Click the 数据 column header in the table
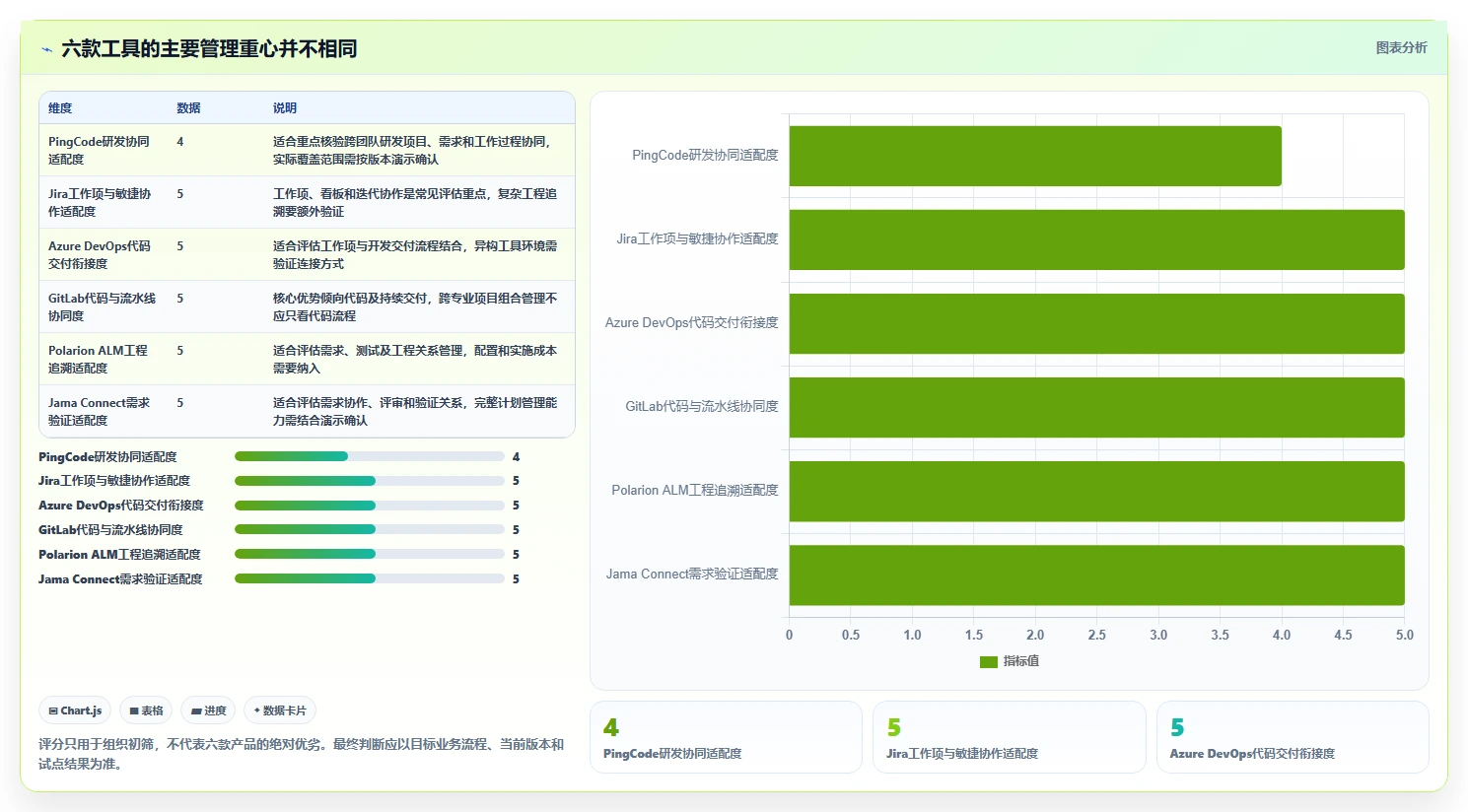The width and height of the screenshot is (1468, 812). 188,108
